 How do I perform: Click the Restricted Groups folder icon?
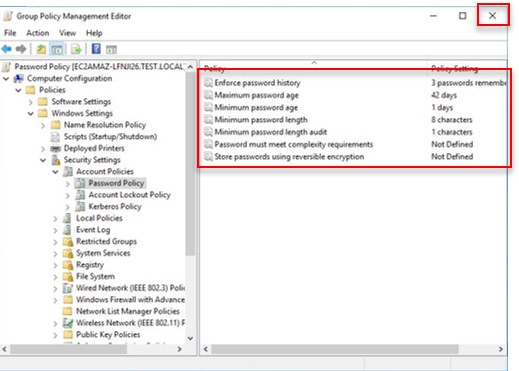68,241
